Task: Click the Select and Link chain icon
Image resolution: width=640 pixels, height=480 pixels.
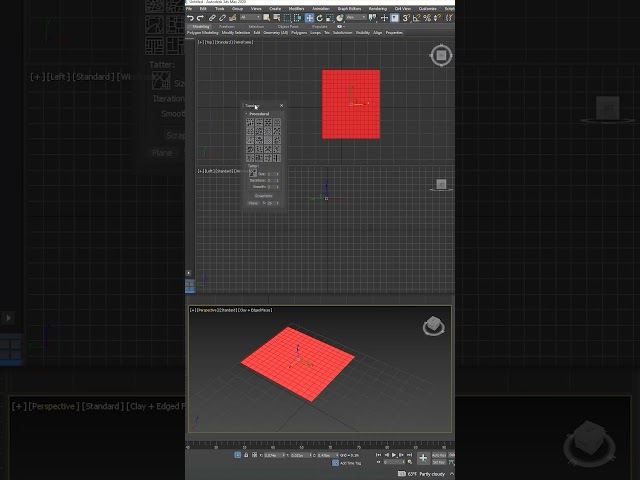Action: [x=212, y=18]
